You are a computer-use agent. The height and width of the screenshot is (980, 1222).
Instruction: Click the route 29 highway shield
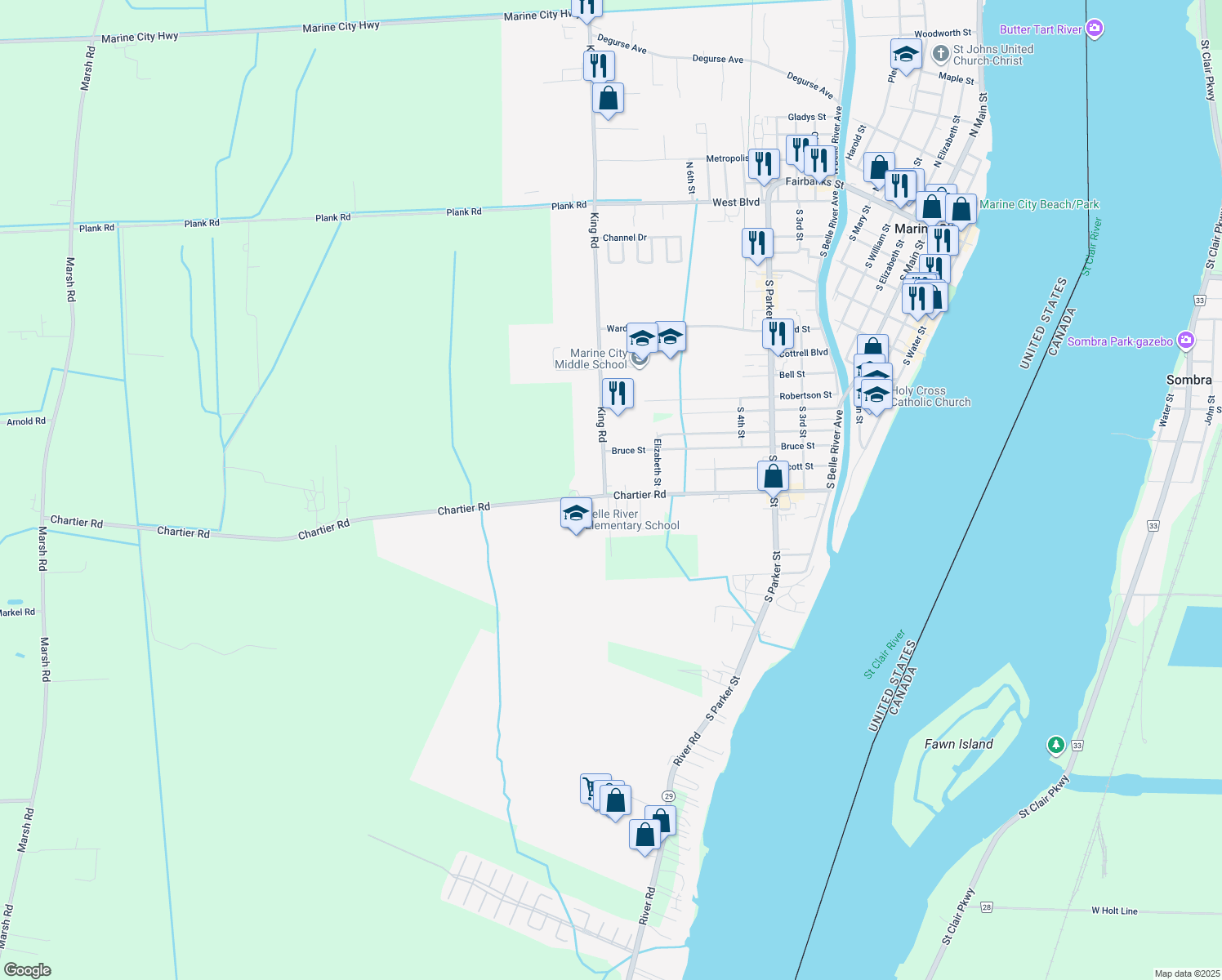669,796
